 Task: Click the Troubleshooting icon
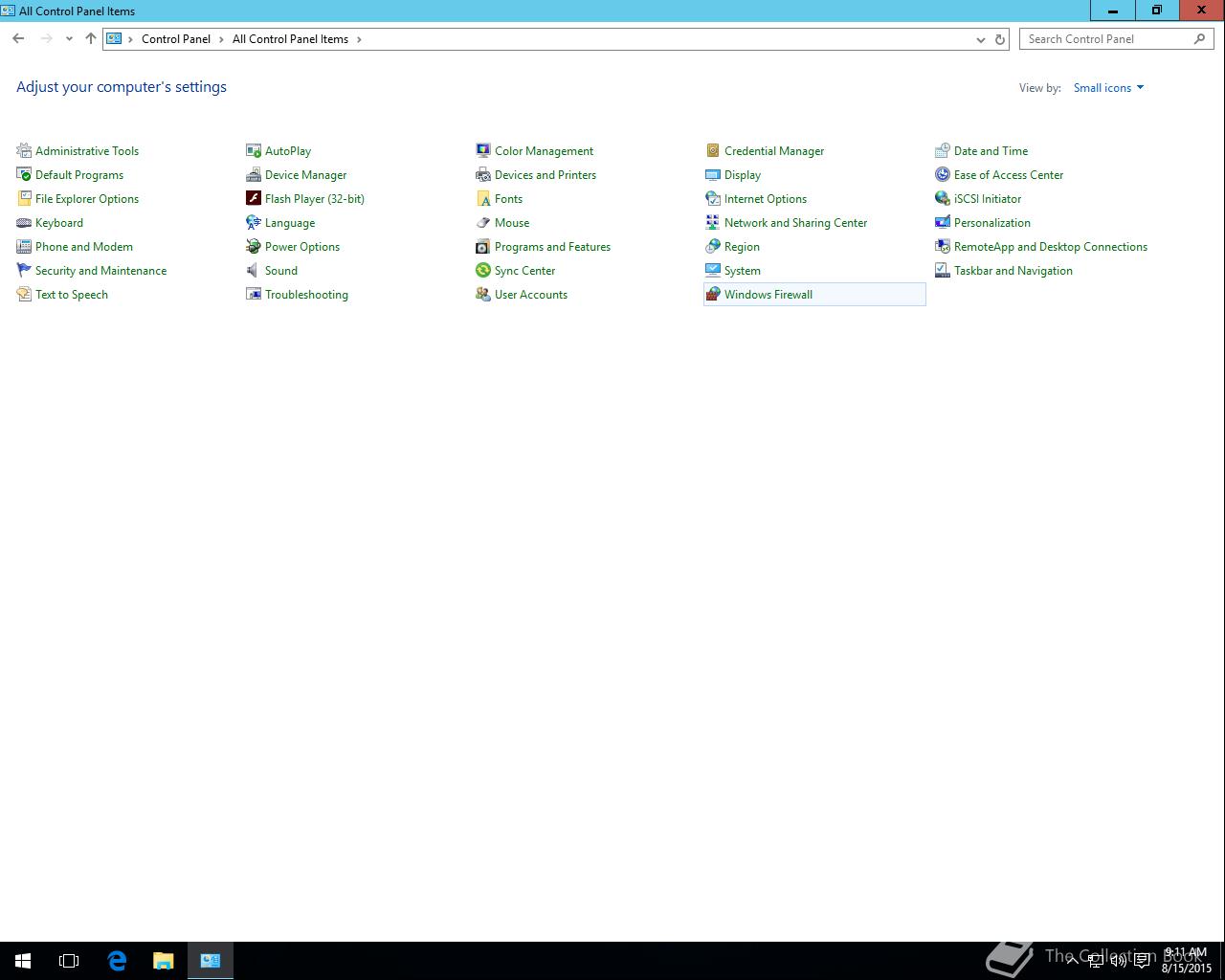(x=254, y=294)
